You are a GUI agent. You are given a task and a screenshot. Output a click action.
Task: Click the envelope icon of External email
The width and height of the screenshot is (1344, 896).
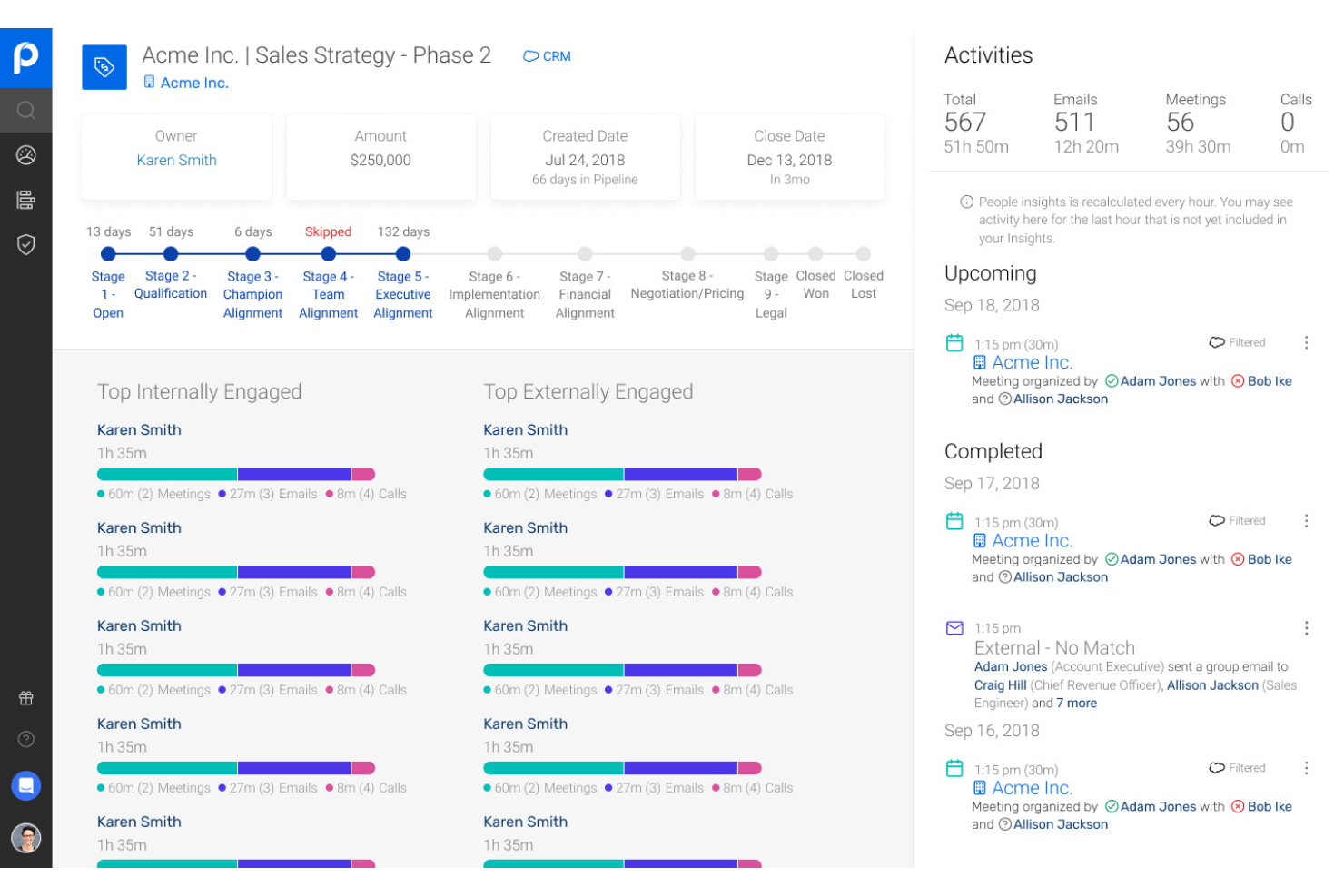click(954, 627)
